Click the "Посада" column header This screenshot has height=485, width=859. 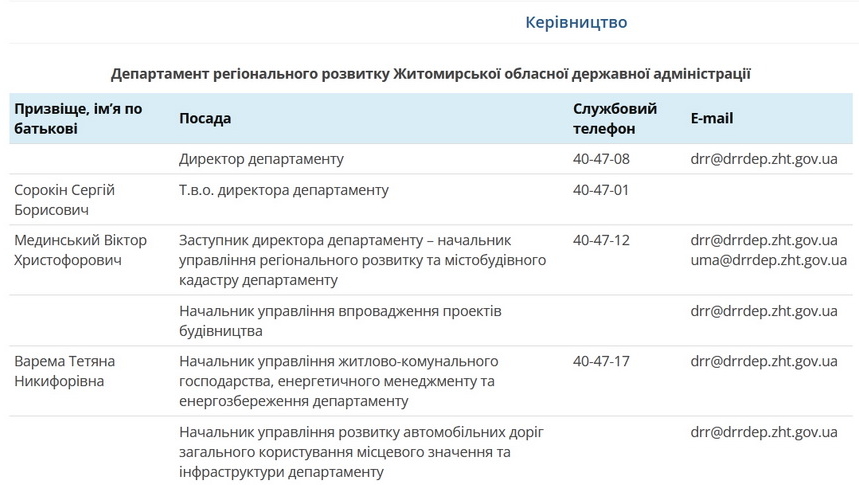click(x=205, y=118)
